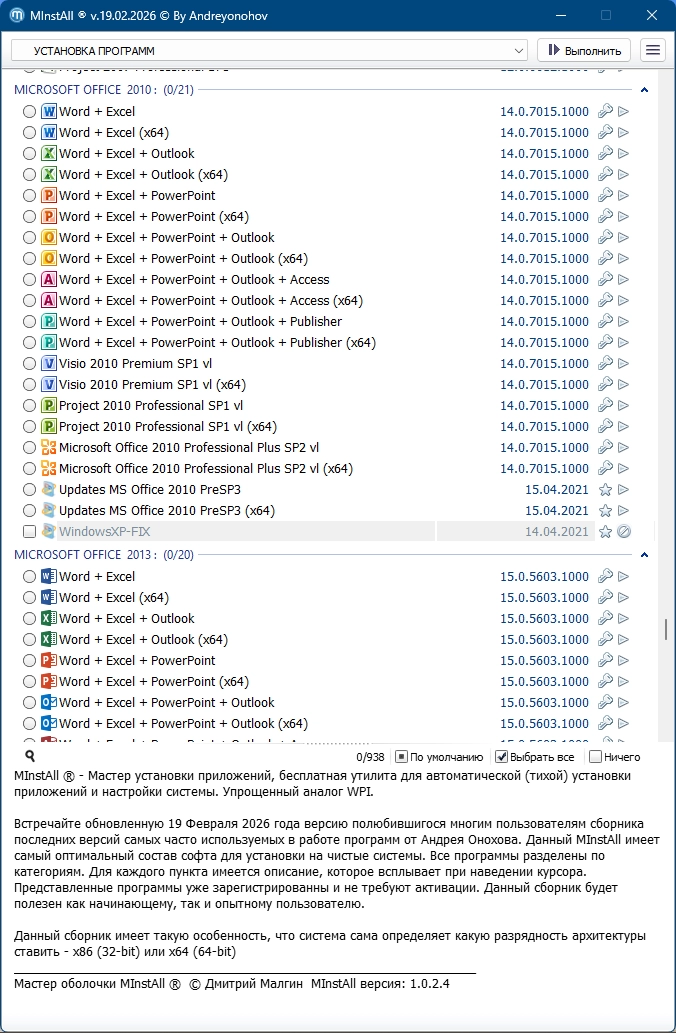Select radio for Visio 2010 Premium SP1 vl

tap(29, 364)
